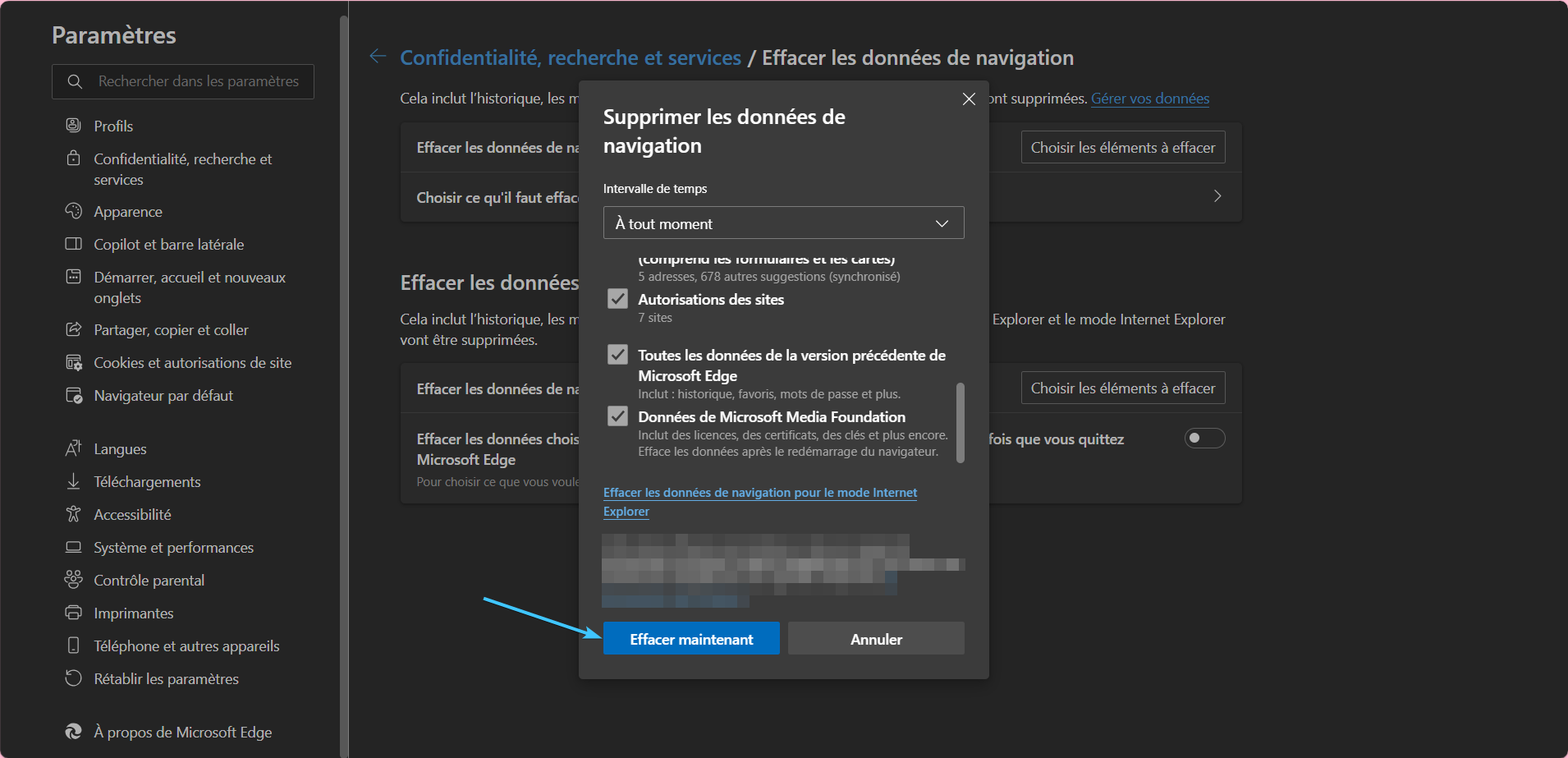Click the "7 sites" text under Autorisations
This screenshot has height=758, width=1568.
655,318
